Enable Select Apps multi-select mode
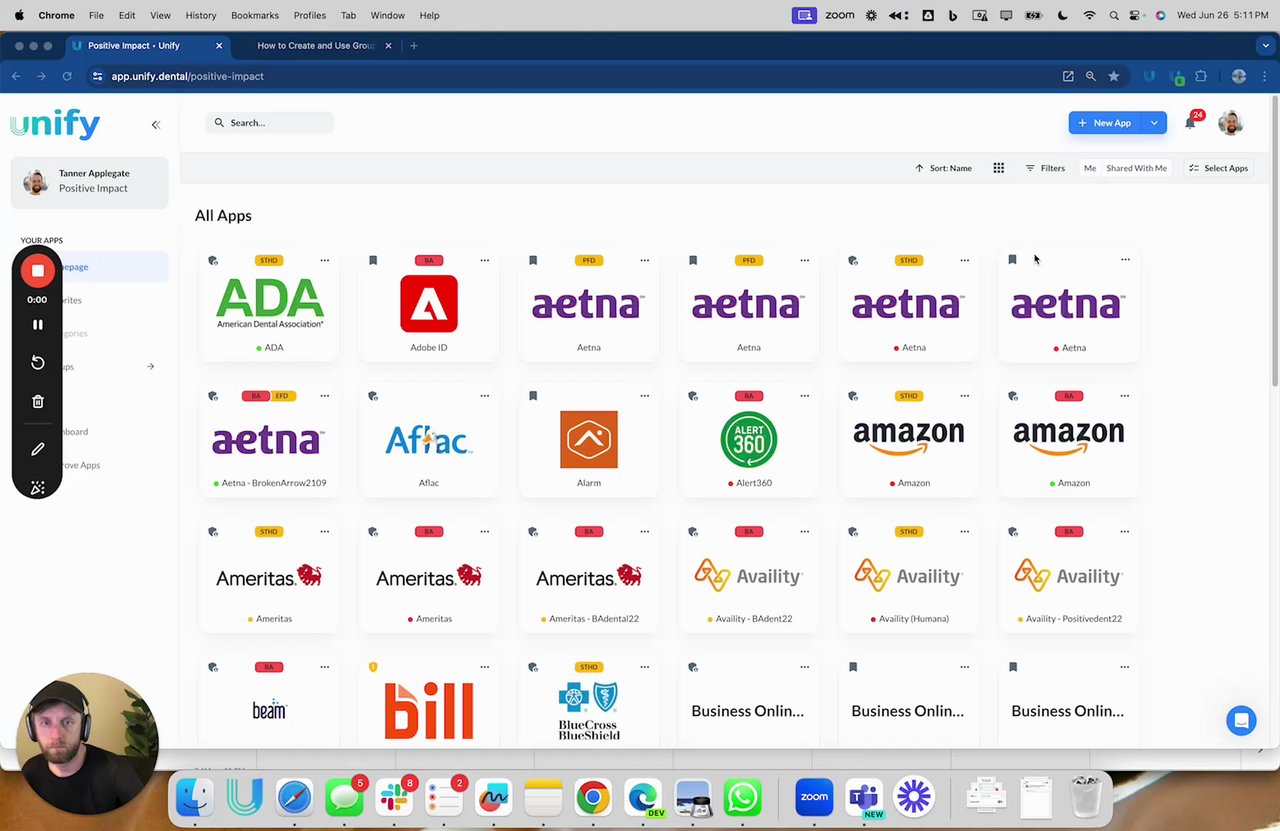The image size is (1280, 831). (x=1218, y=168)
